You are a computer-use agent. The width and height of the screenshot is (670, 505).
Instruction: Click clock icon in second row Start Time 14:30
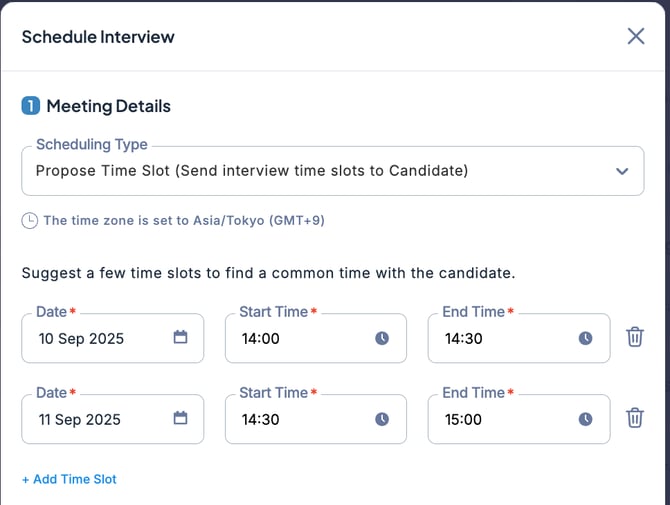(382, 419)
